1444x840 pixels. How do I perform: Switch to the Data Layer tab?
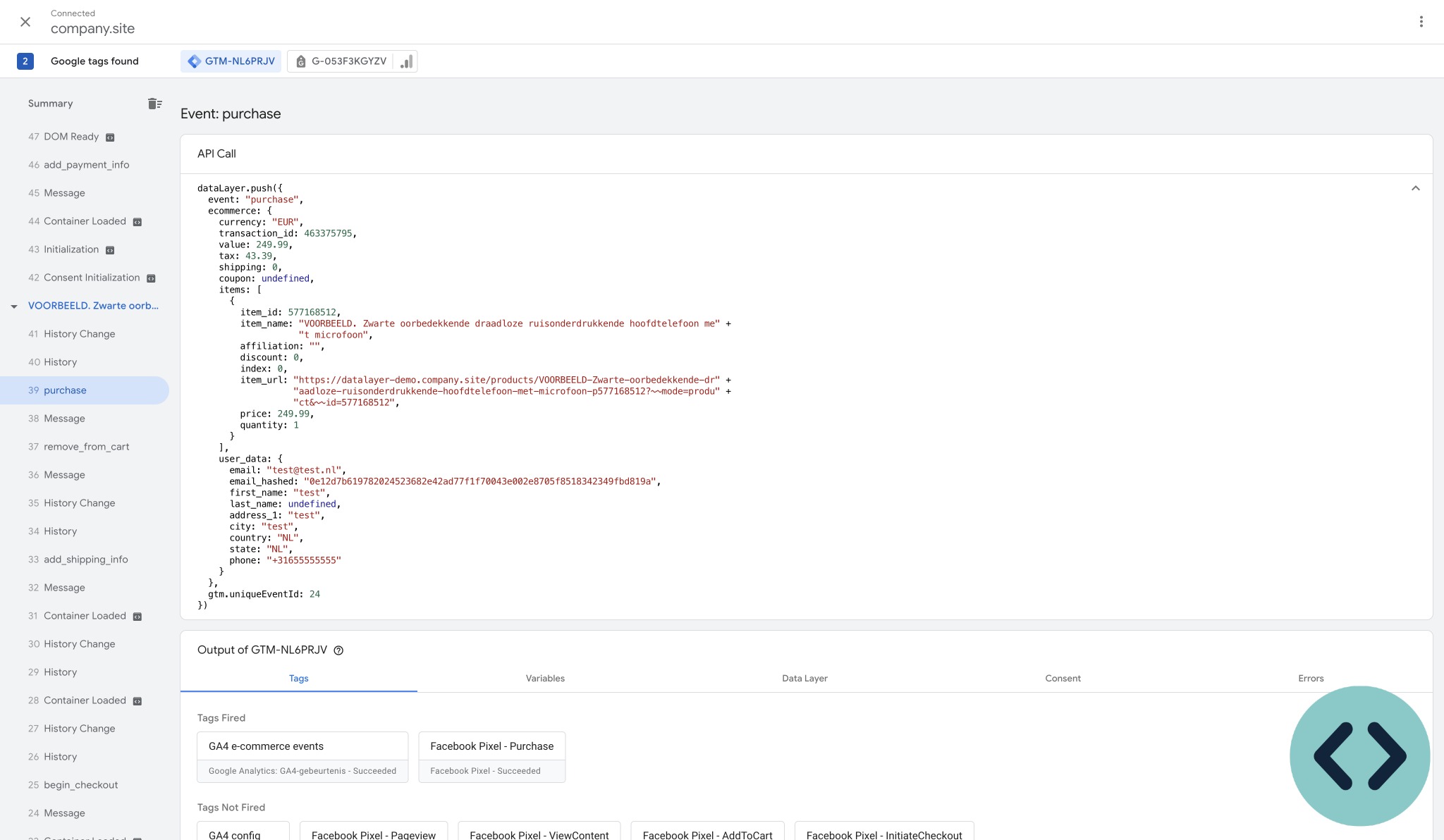[804, 678]
